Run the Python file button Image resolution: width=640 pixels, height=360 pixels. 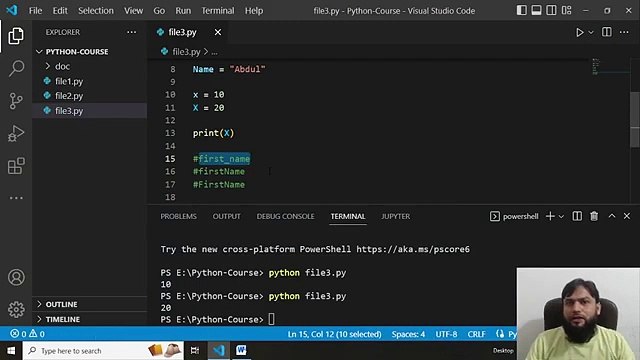[x=579, y=32]
